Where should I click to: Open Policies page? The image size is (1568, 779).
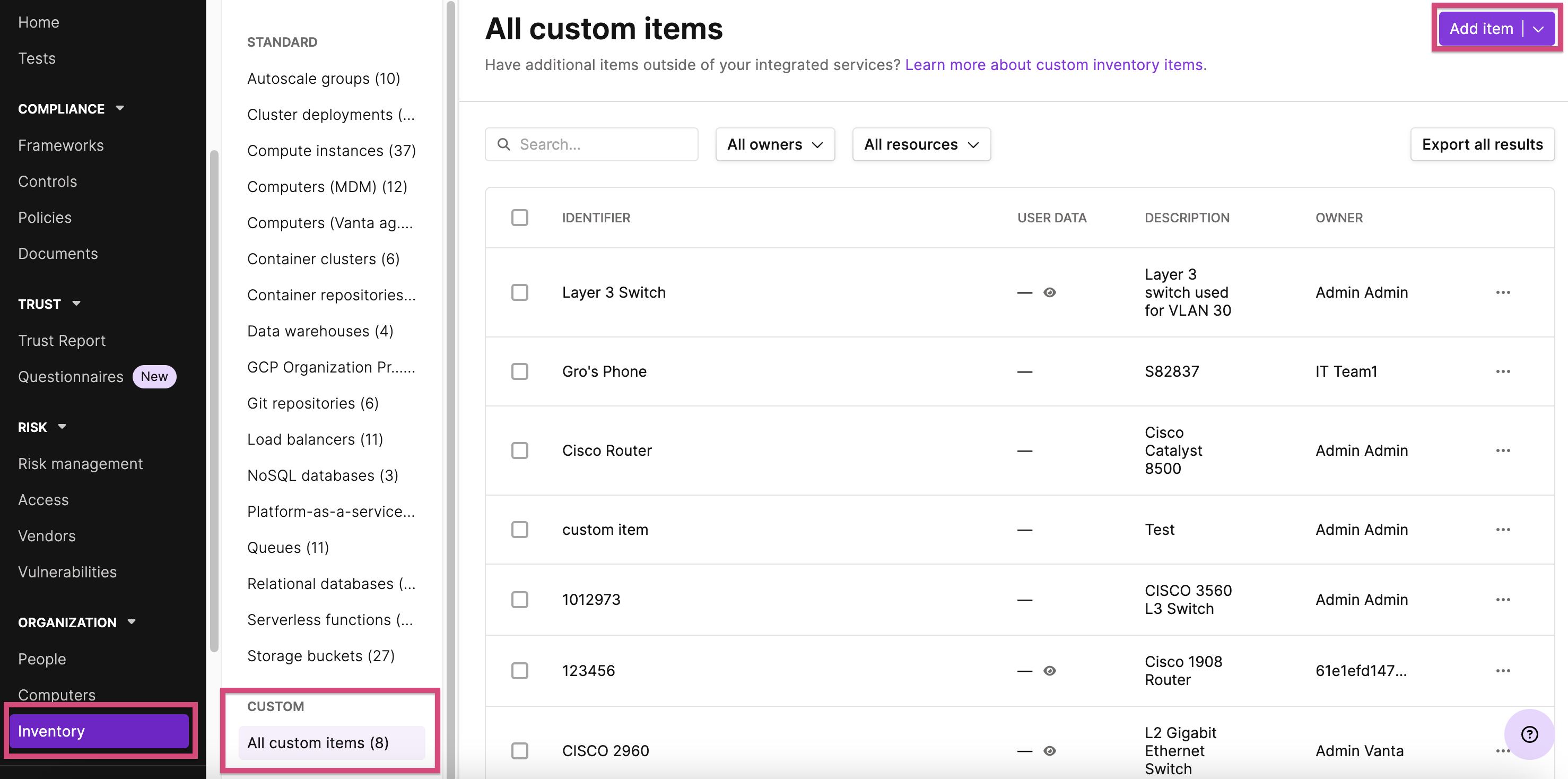coord(45,218)
